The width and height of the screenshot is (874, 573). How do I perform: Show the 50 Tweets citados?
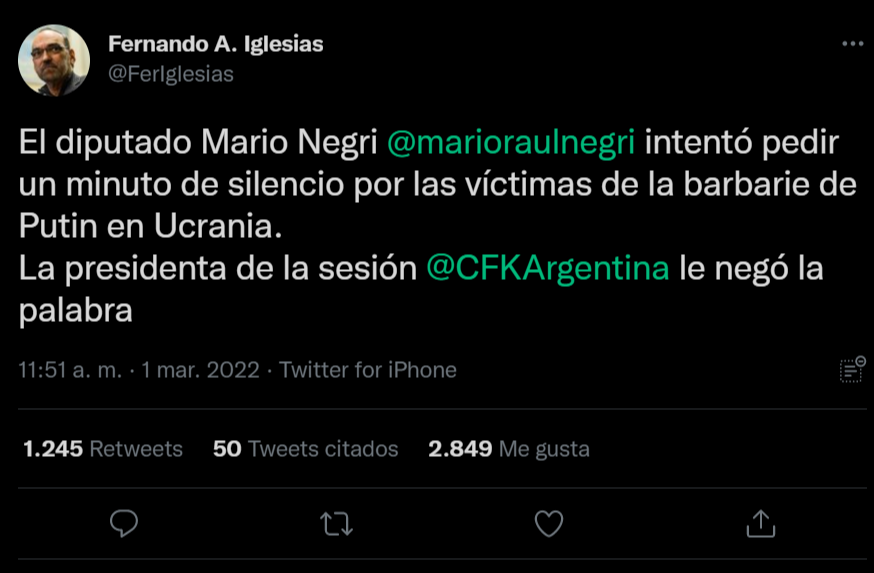pyautogui.click(x=305, y=449)
